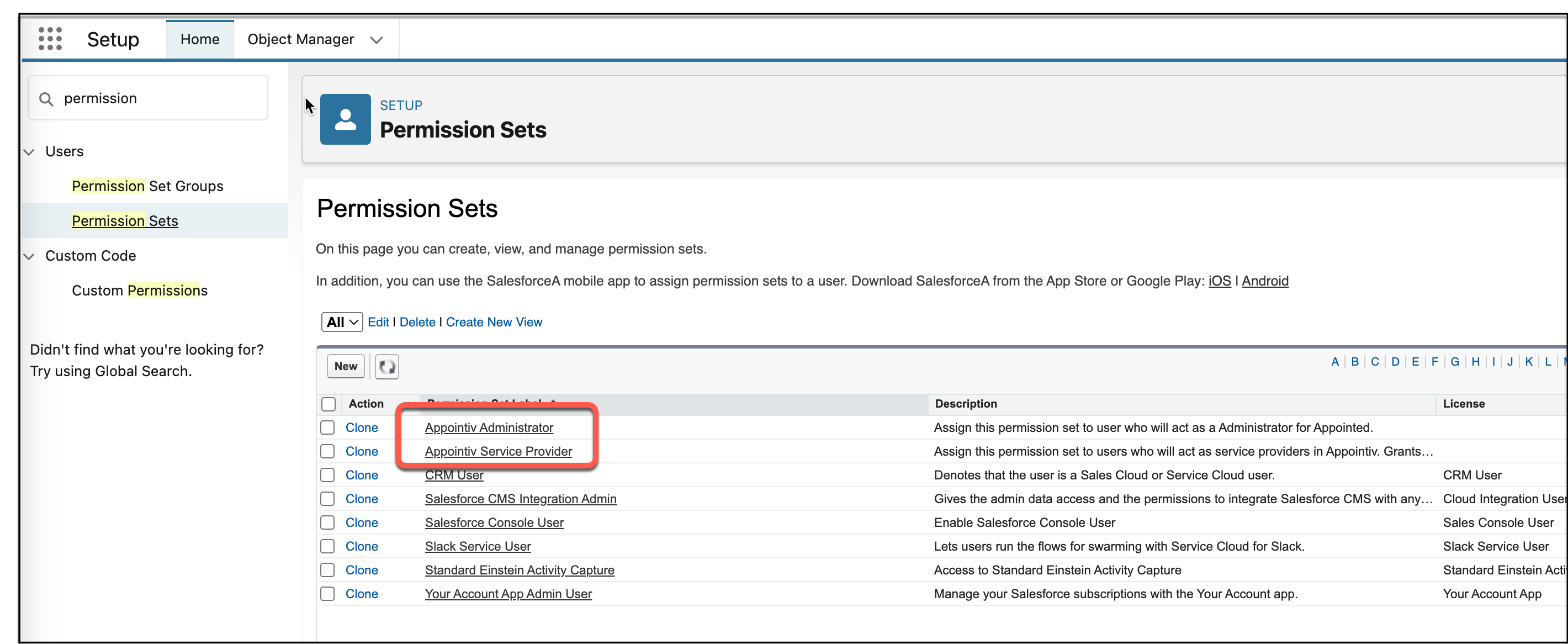Open Appointiv Service Provider permission set
The height and width of the screenshot is (644, 1568).
pos(499,452)
